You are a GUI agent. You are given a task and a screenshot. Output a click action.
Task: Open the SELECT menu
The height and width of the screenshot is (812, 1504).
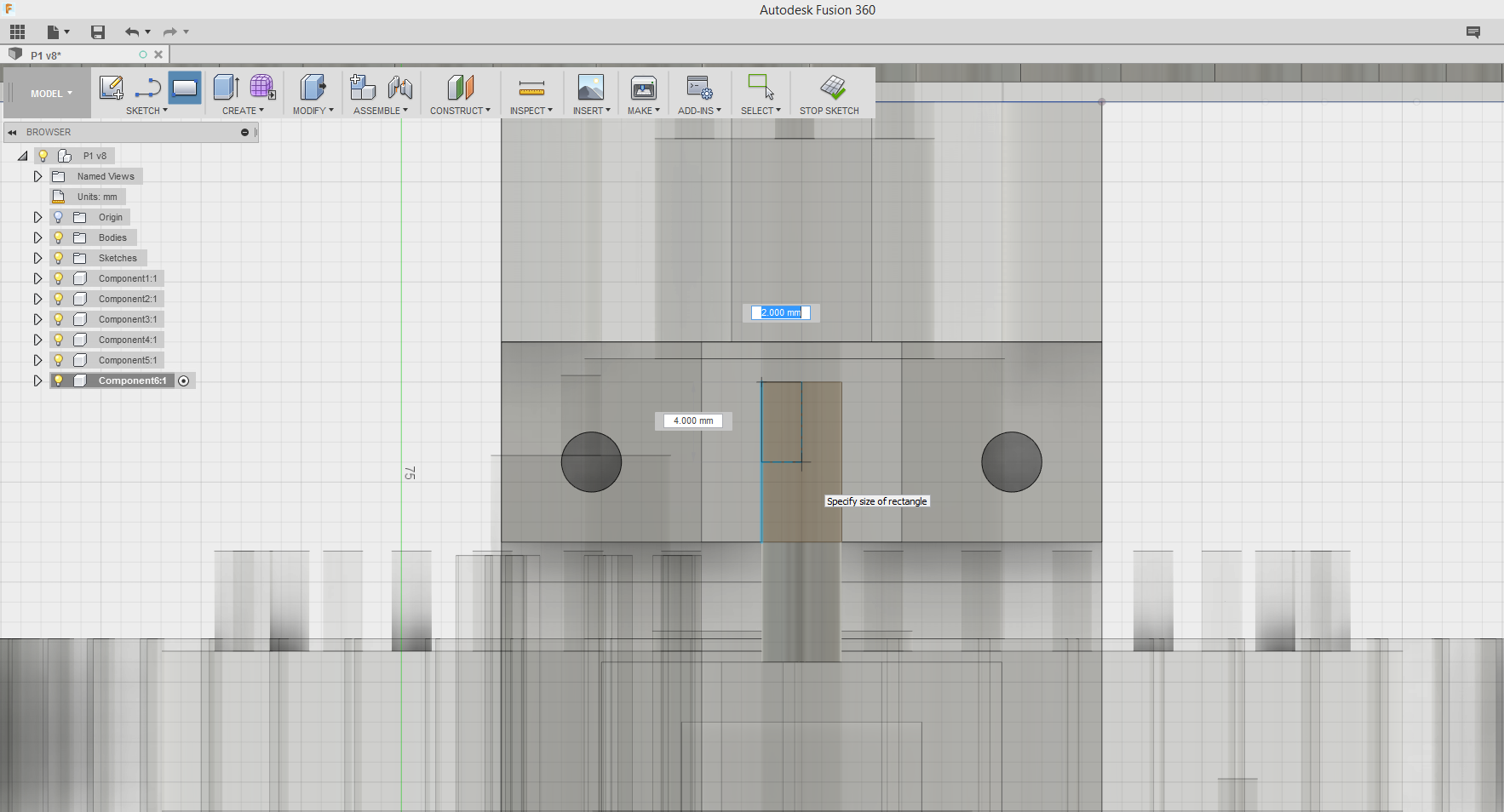pos(761,111)
